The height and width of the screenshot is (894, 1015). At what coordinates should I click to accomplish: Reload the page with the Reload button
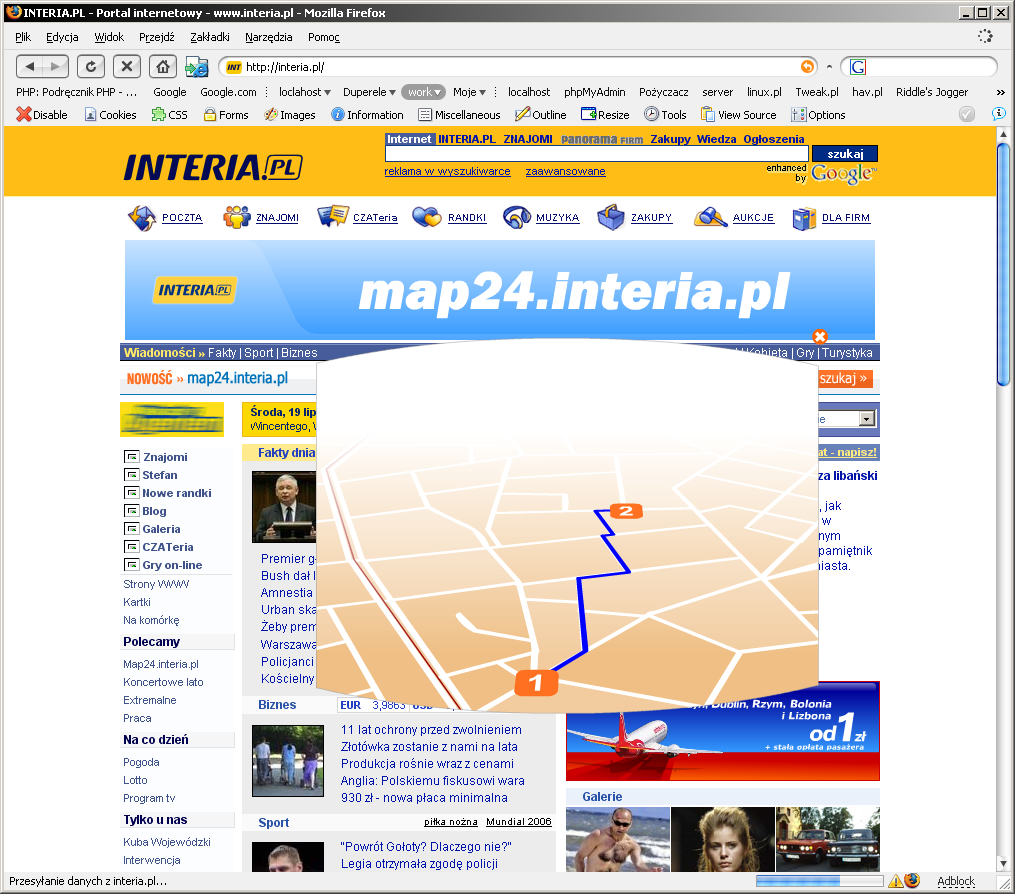(x=91, y=66)
